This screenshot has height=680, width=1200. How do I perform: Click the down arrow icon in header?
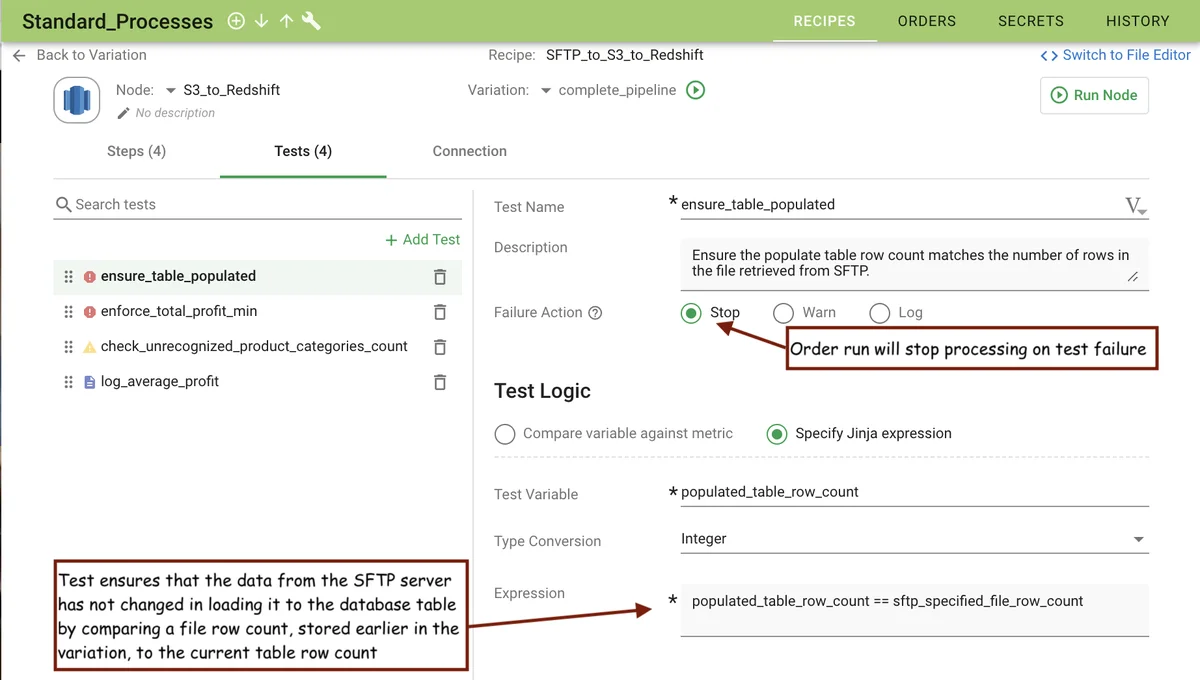pyautogui.click(x=261, y=21)
